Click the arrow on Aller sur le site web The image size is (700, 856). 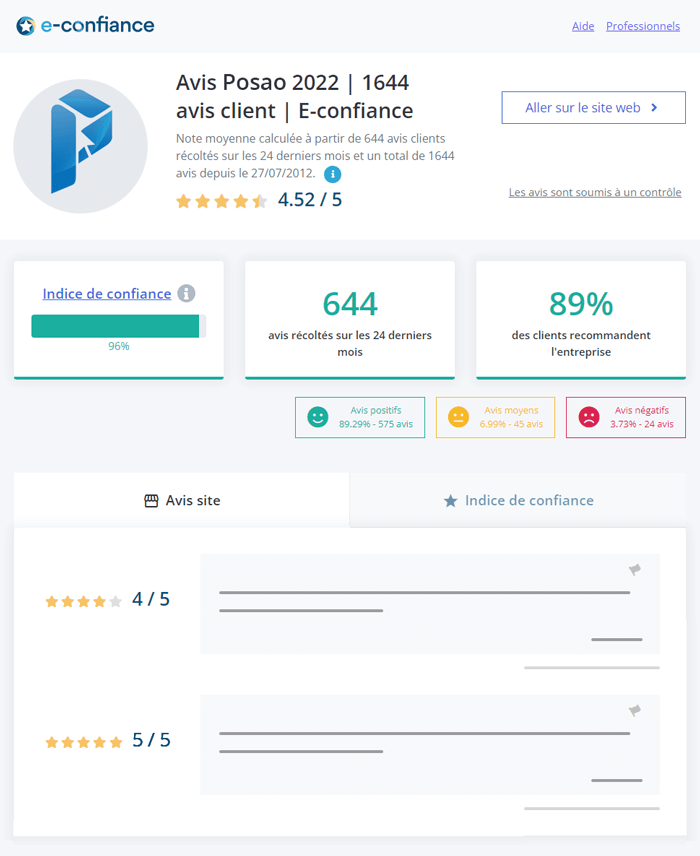pyautogui.click(x=654, y=108)
